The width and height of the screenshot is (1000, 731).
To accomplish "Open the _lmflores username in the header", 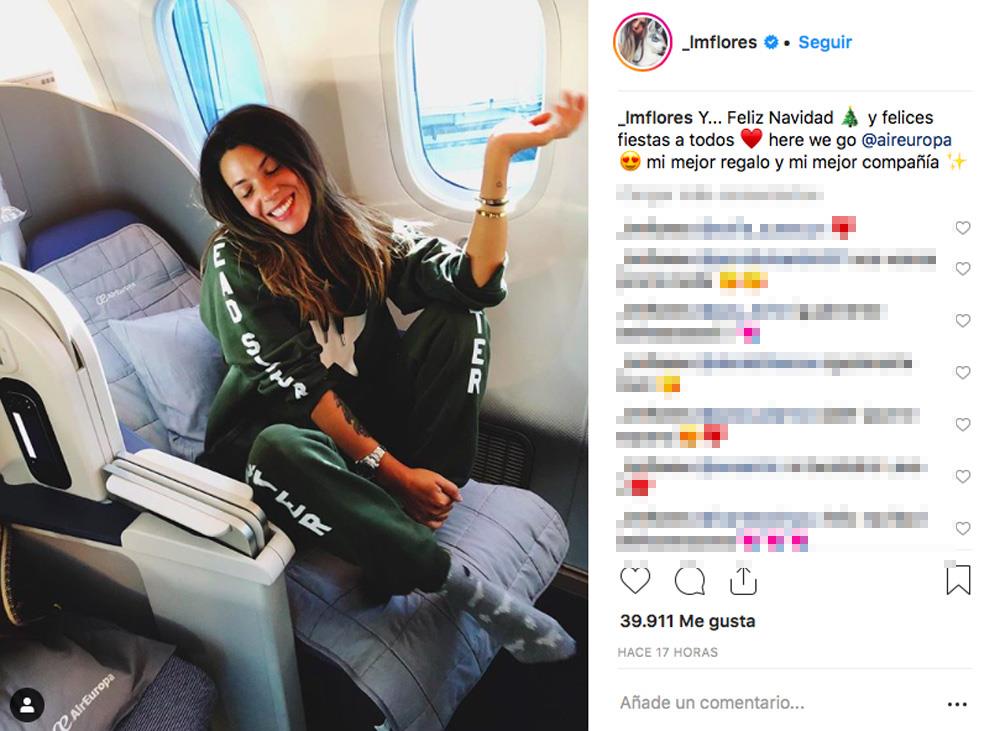I will tap(719, 42).
